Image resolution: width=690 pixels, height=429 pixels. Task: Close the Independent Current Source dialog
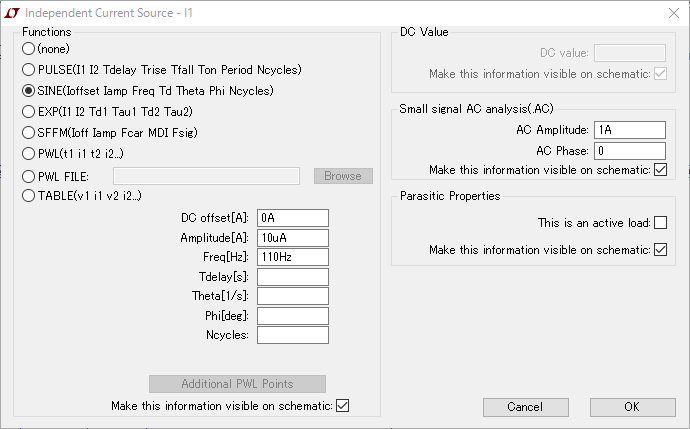[x=668, y=11]
